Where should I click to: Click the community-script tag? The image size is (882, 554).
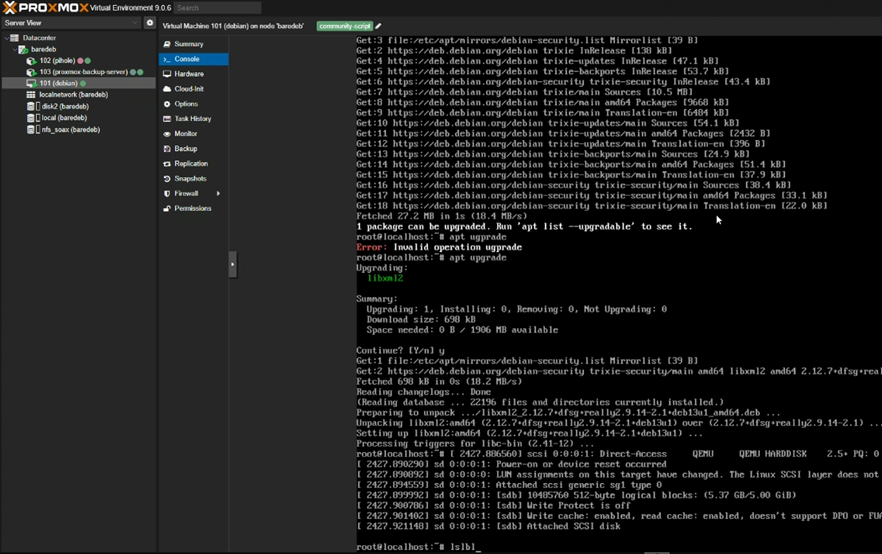tap(345, 26)
